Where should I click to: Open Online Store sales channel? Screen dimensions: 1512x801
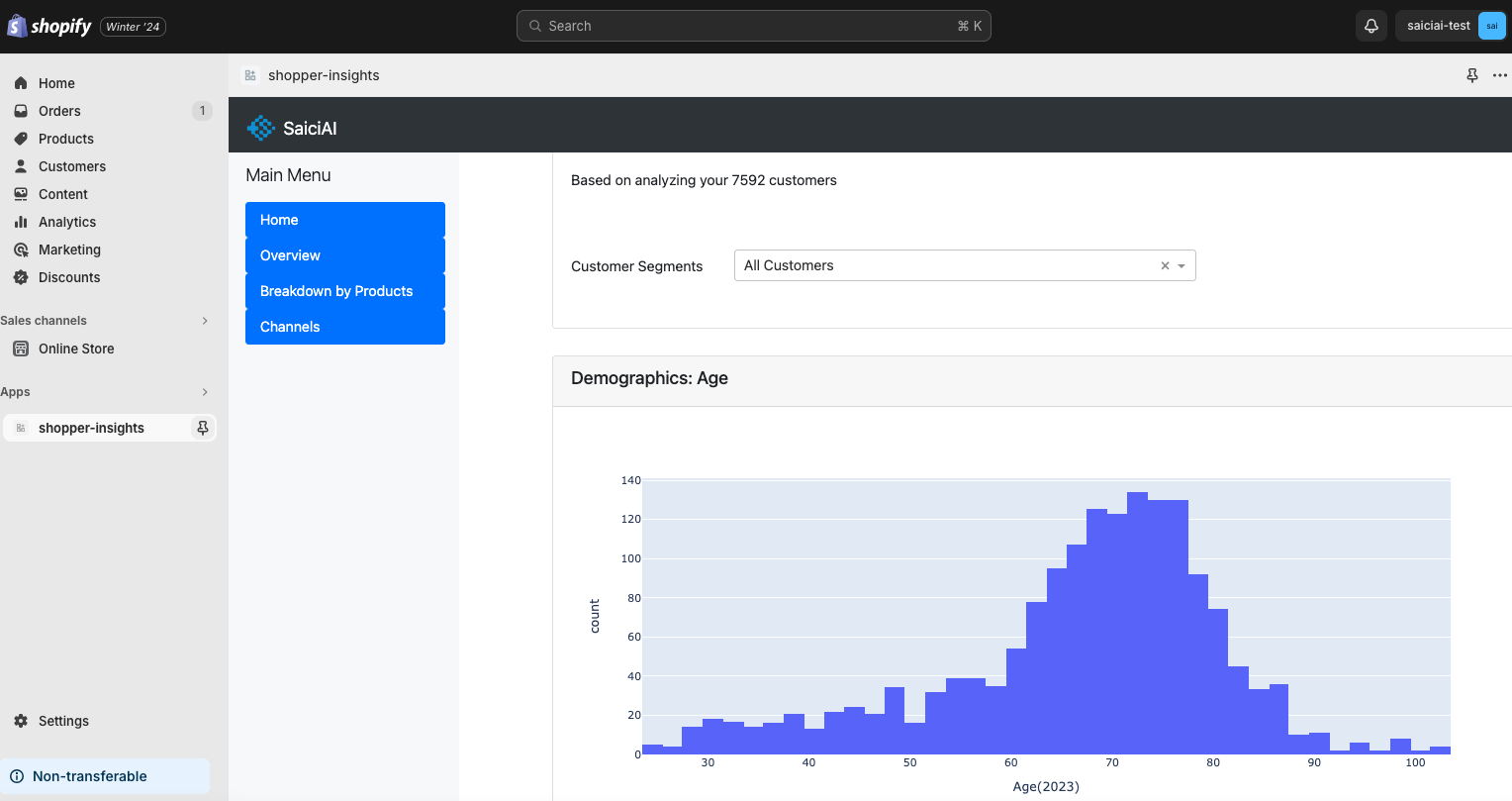click(x=76, y=349)
